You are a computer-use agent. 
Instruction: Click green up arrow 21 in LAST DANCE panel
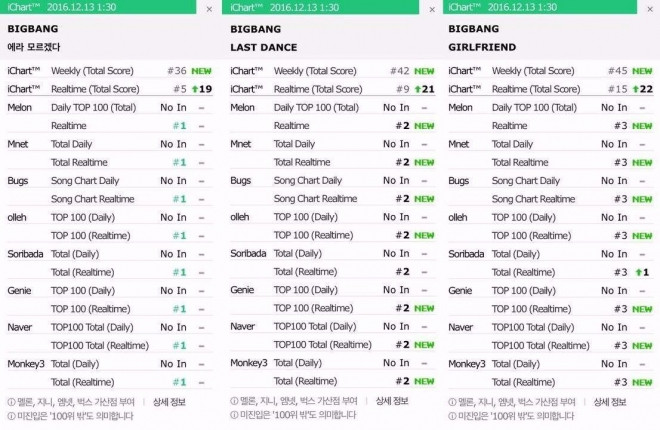coord(424,89)
